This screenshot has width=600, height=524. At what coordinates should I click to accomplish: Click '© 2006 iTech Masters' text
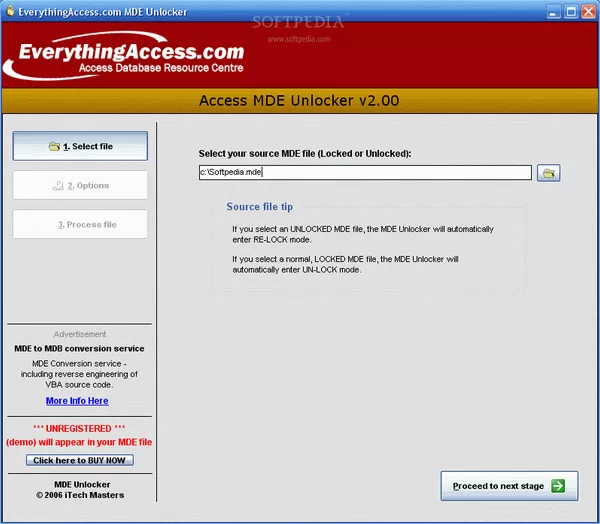pos(80,495)
